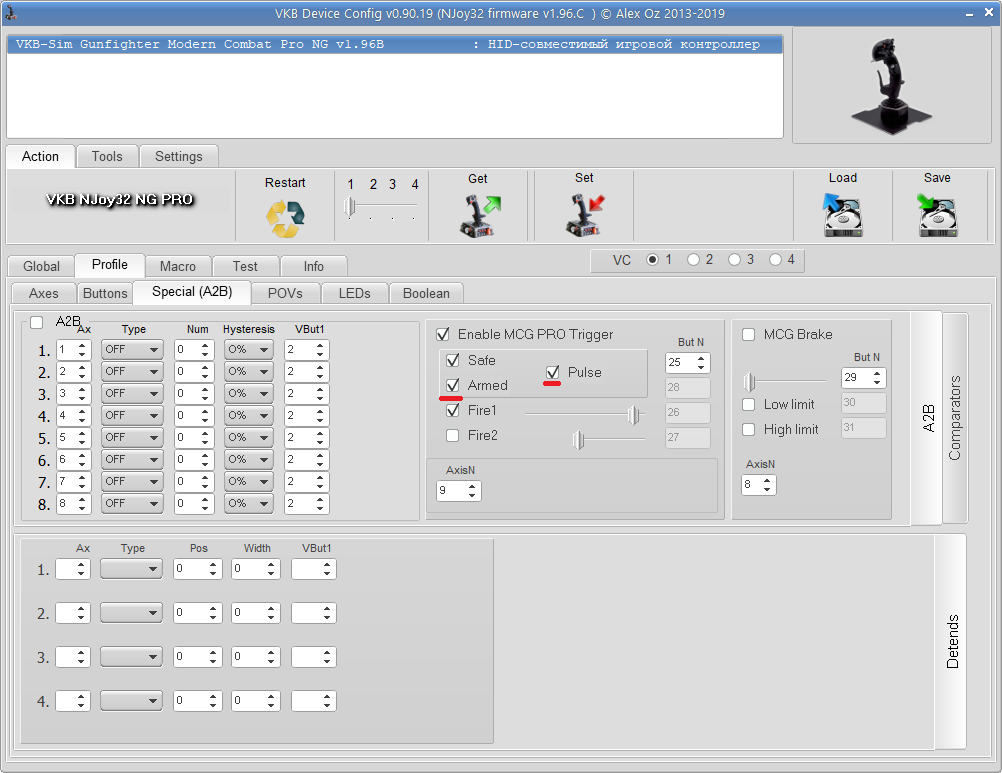Click the Get joystick icon
Viewport: 1002px width, 773px height.
[x=480, y=216]
